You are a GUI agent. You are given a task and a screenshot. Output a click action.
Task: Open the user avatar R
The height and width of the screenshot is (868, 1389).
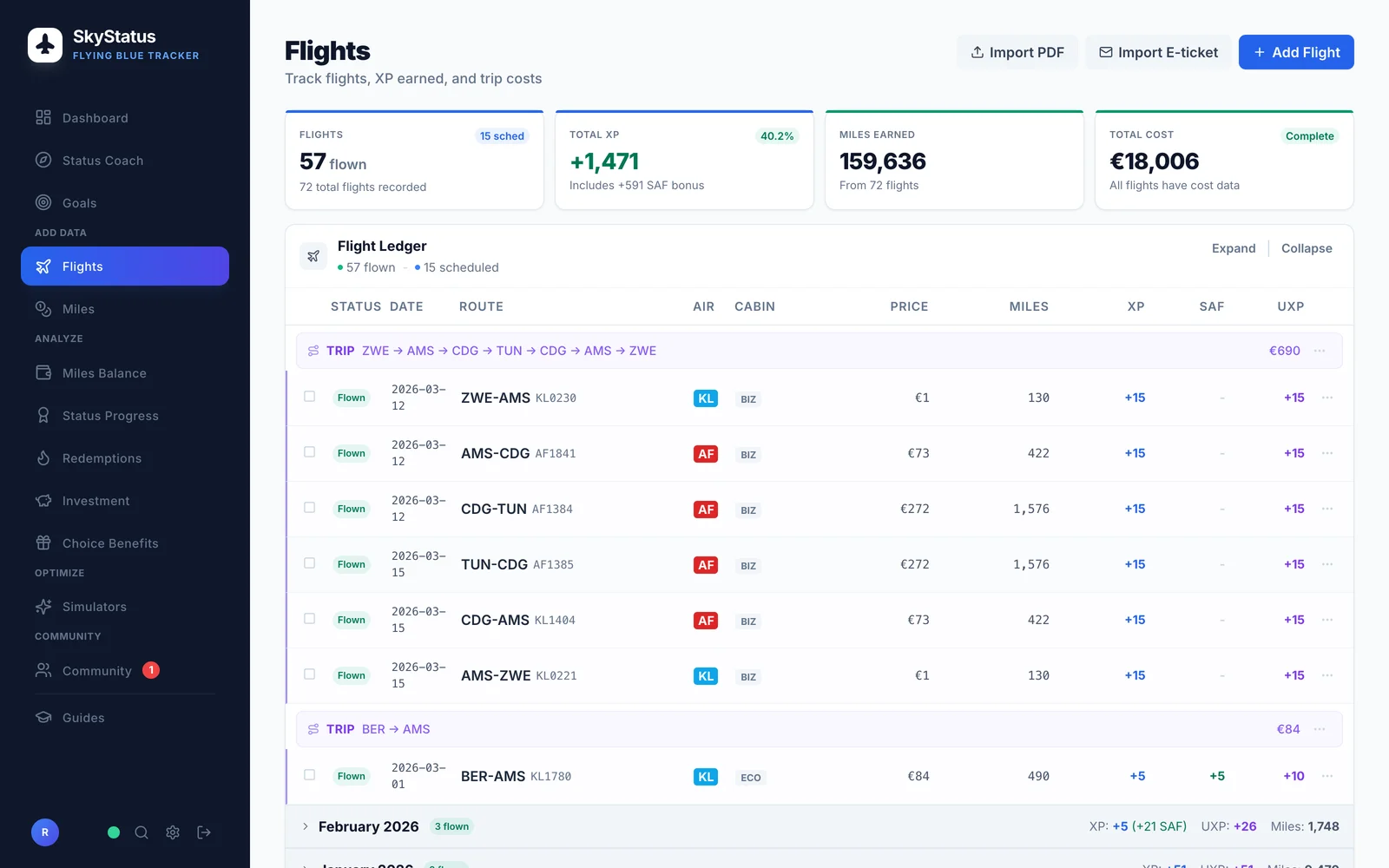point(45,832)
